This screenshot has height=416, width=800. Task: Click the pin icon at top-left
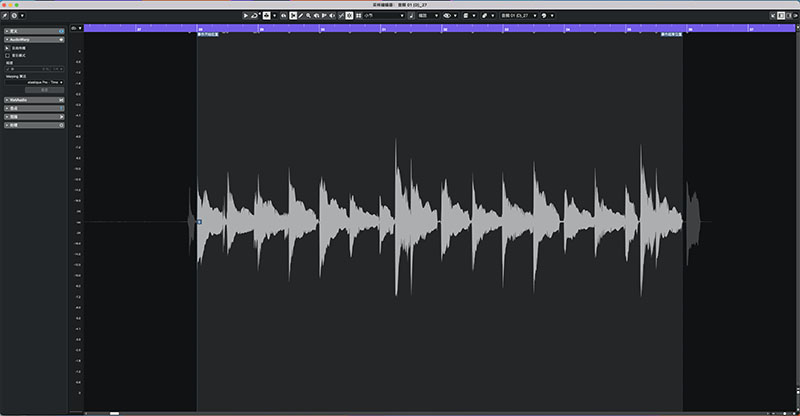[5, 16]
